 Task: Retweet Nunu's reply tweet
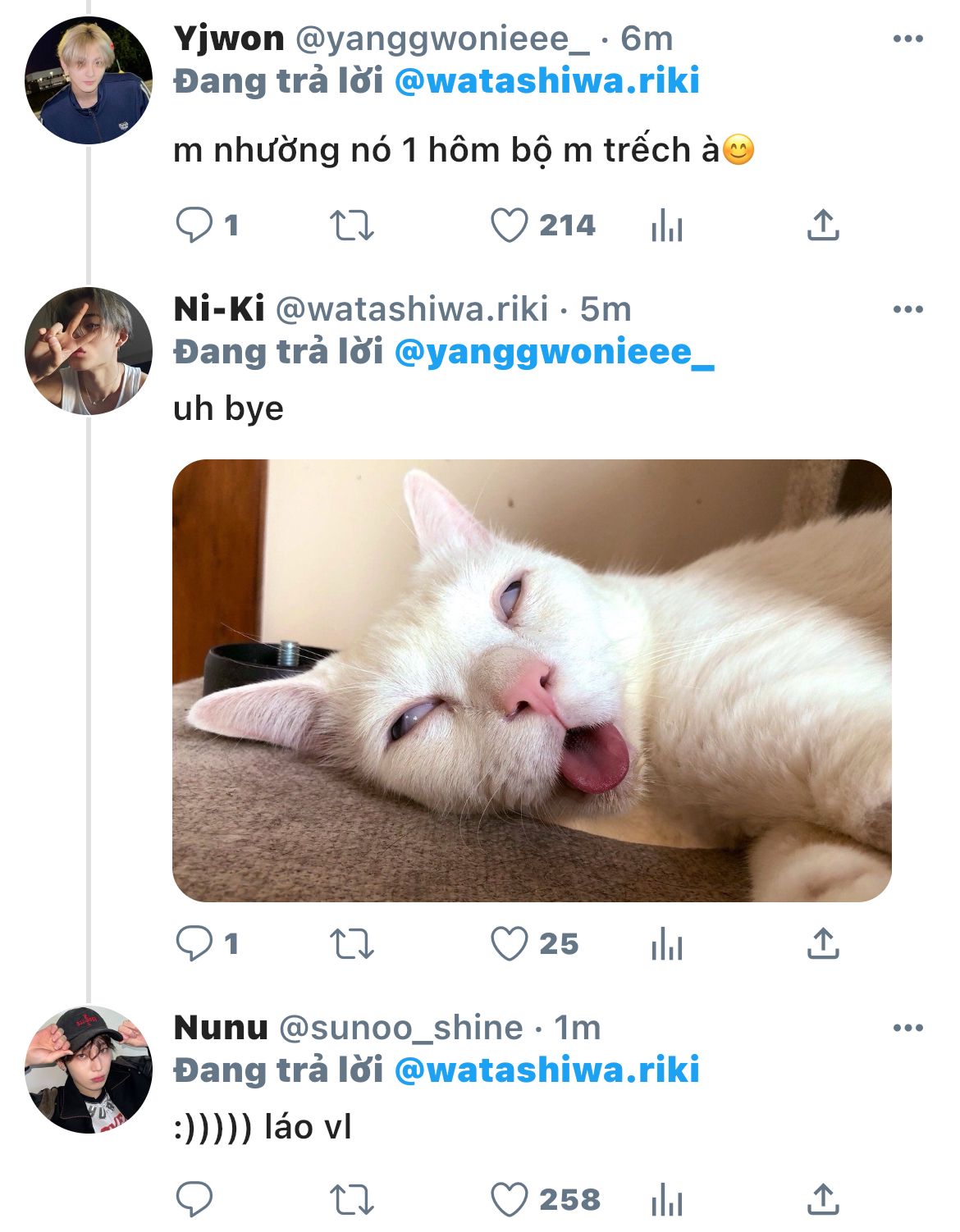(x=351, y=1199)
